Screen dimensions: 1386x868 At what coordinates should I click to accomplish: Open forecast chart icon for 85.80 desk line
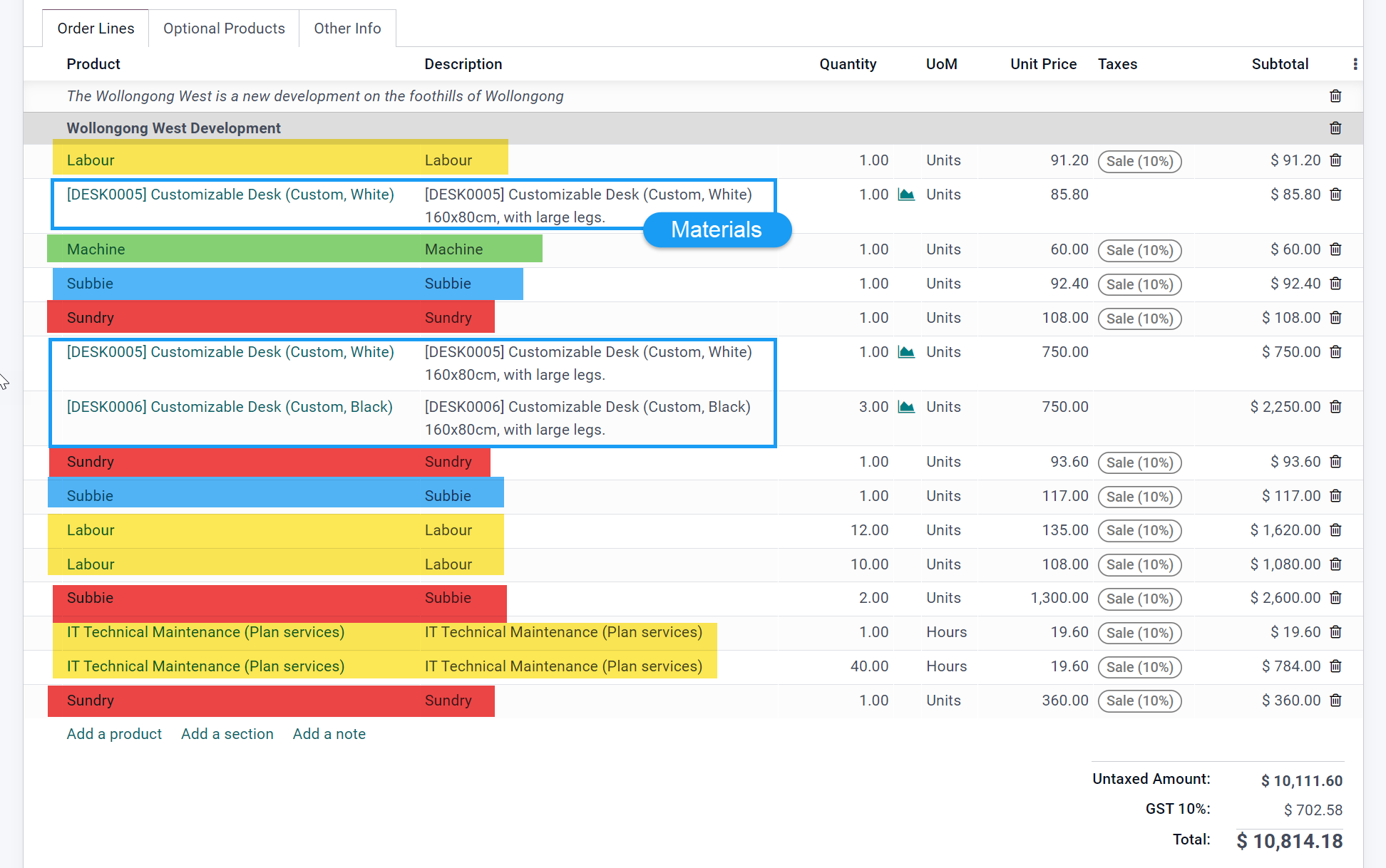906,195
